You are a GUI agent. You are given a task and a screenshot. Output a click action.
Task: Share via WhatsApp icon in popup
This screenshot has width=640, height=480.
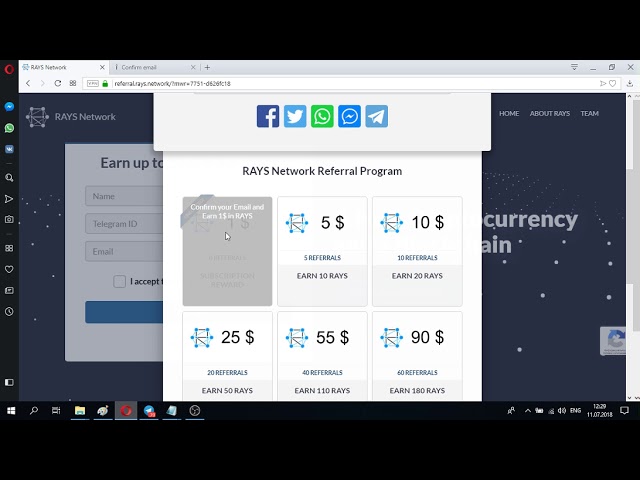[322, 116]
